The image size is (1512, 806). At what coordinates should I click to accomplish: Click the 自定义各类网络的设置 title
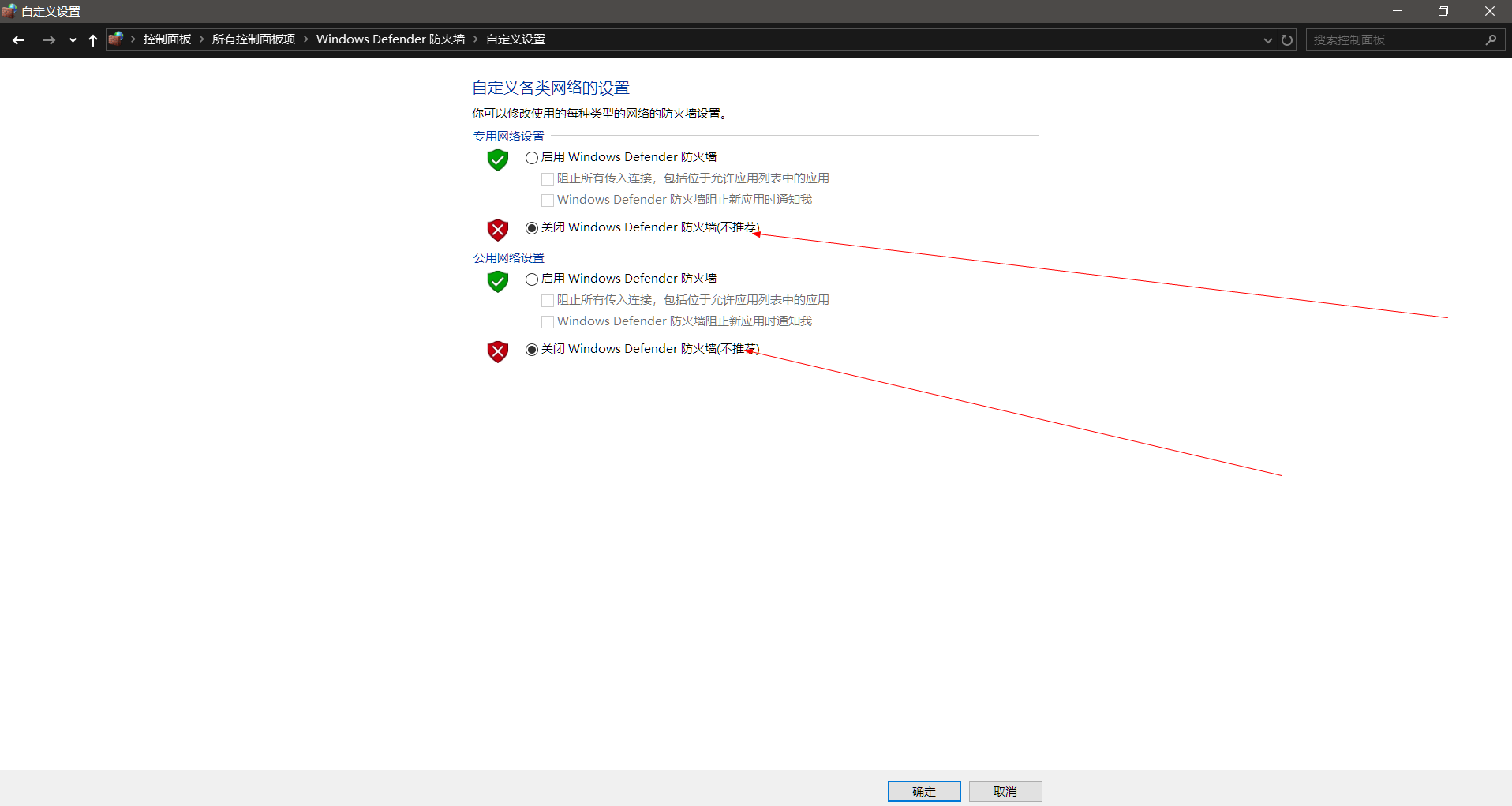551,88
